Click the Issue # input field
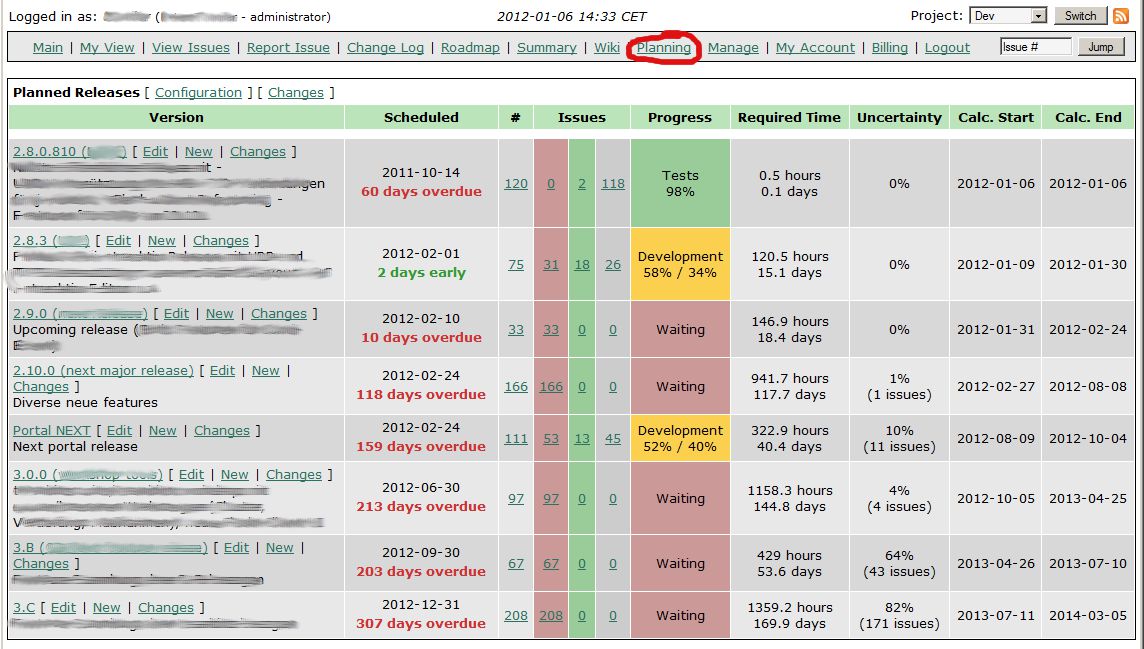The height and width of the screenshot is (649, 1144). coord(1035,47)
